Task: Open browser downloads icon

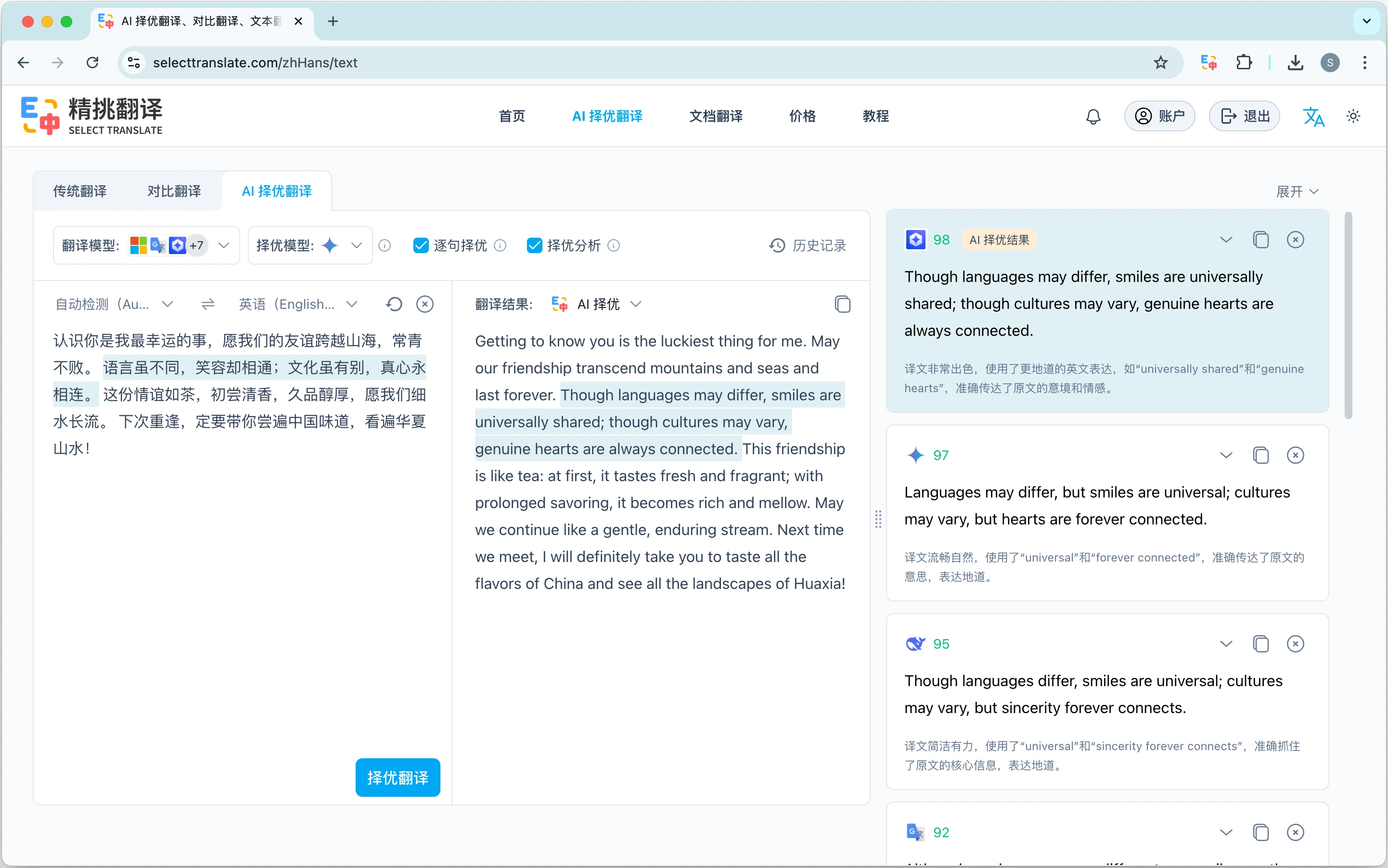Action: coord(1295,63)
